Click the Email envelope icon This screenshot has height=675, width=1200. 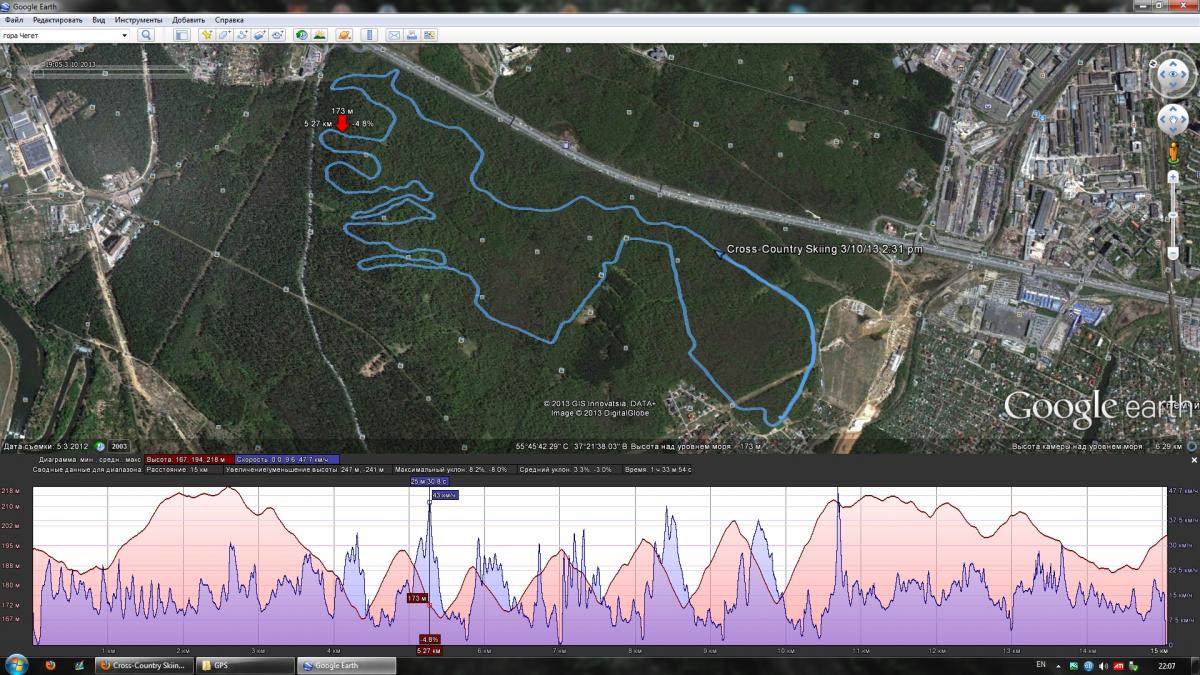click(x=394, y=35)
